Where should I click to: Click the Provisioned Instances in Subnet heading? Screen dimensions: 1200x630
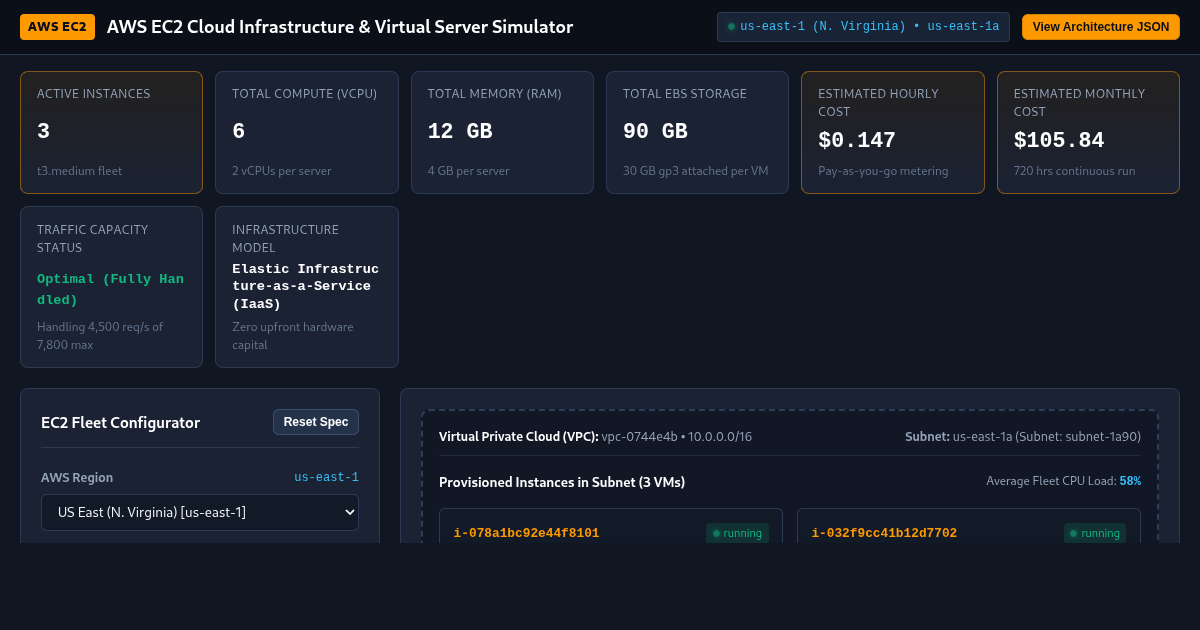(x=562, y=482)
